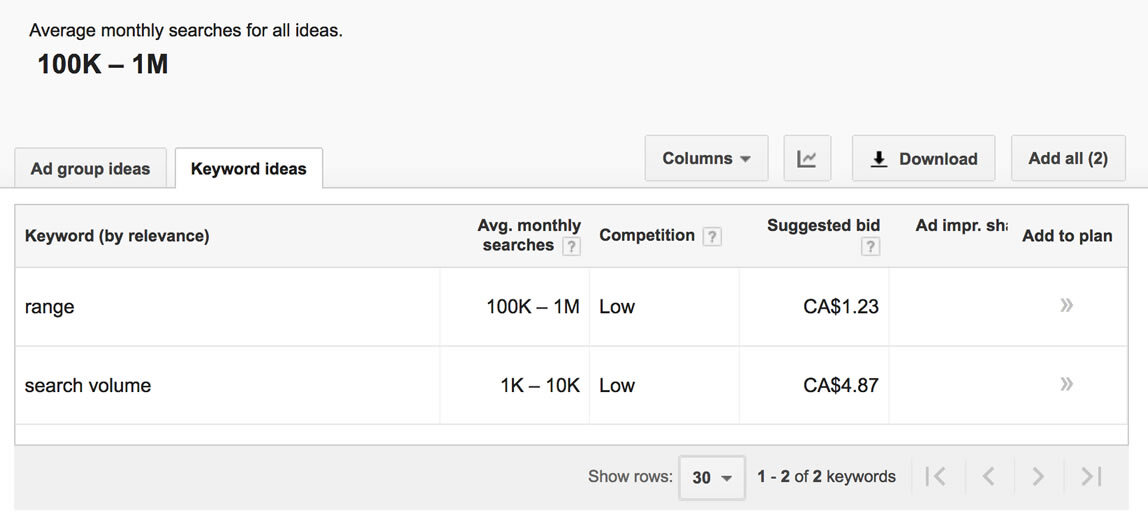Image resolution: width=1148 pixels, height=522 pixels.
Task: Select the 'range' keyword cell
Action: (50, 308)
